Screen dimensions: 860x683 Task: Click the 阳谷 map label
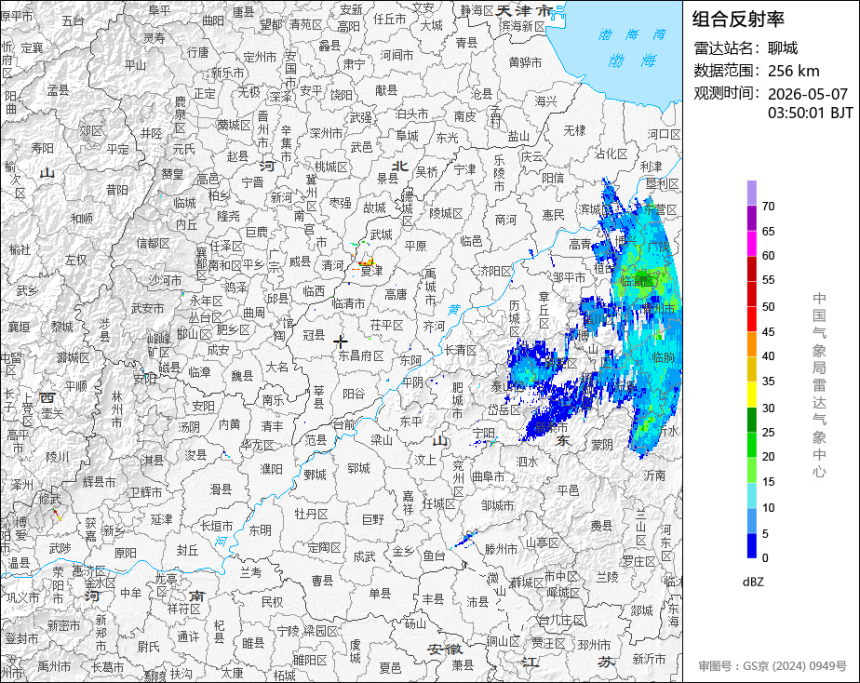[x=354, y=394]
